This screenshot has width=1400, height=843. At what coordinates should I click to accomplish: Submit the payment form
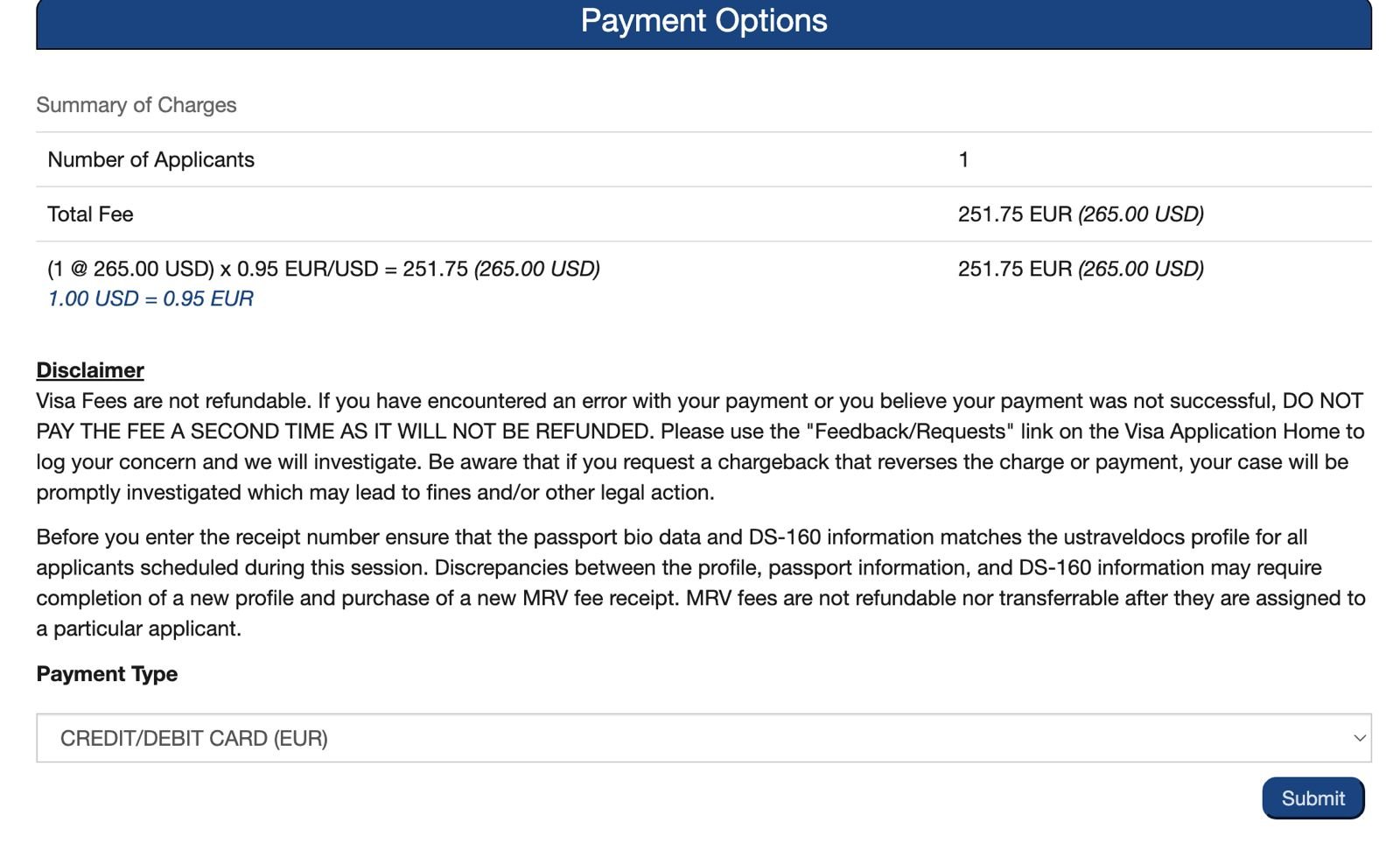(x=1312, y=798)
